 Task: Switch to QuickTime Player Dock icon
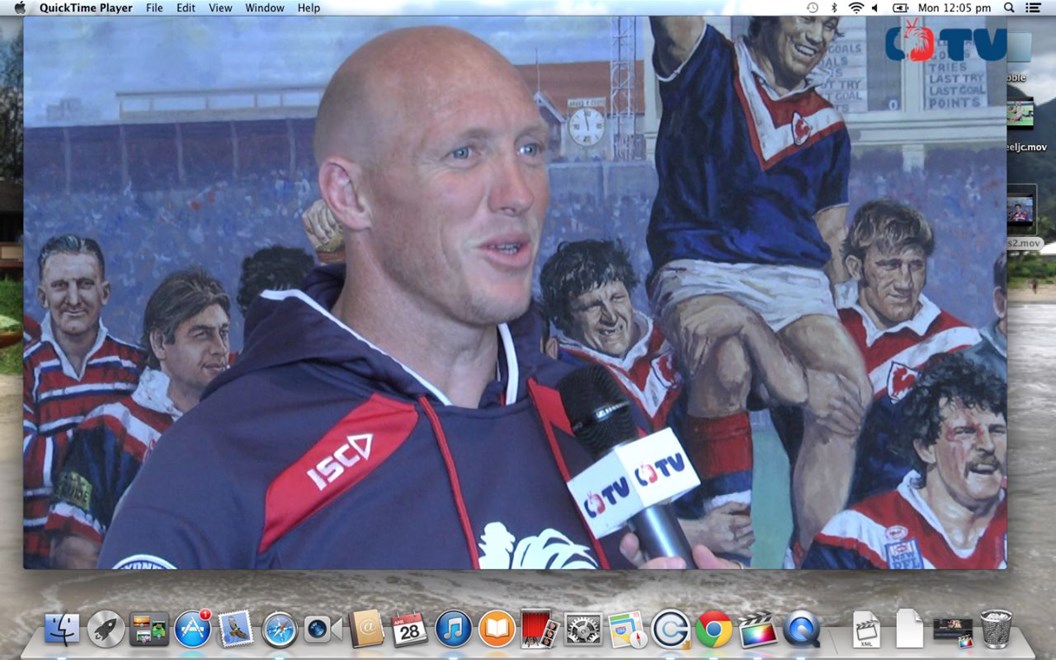click(x=801, y=629)
